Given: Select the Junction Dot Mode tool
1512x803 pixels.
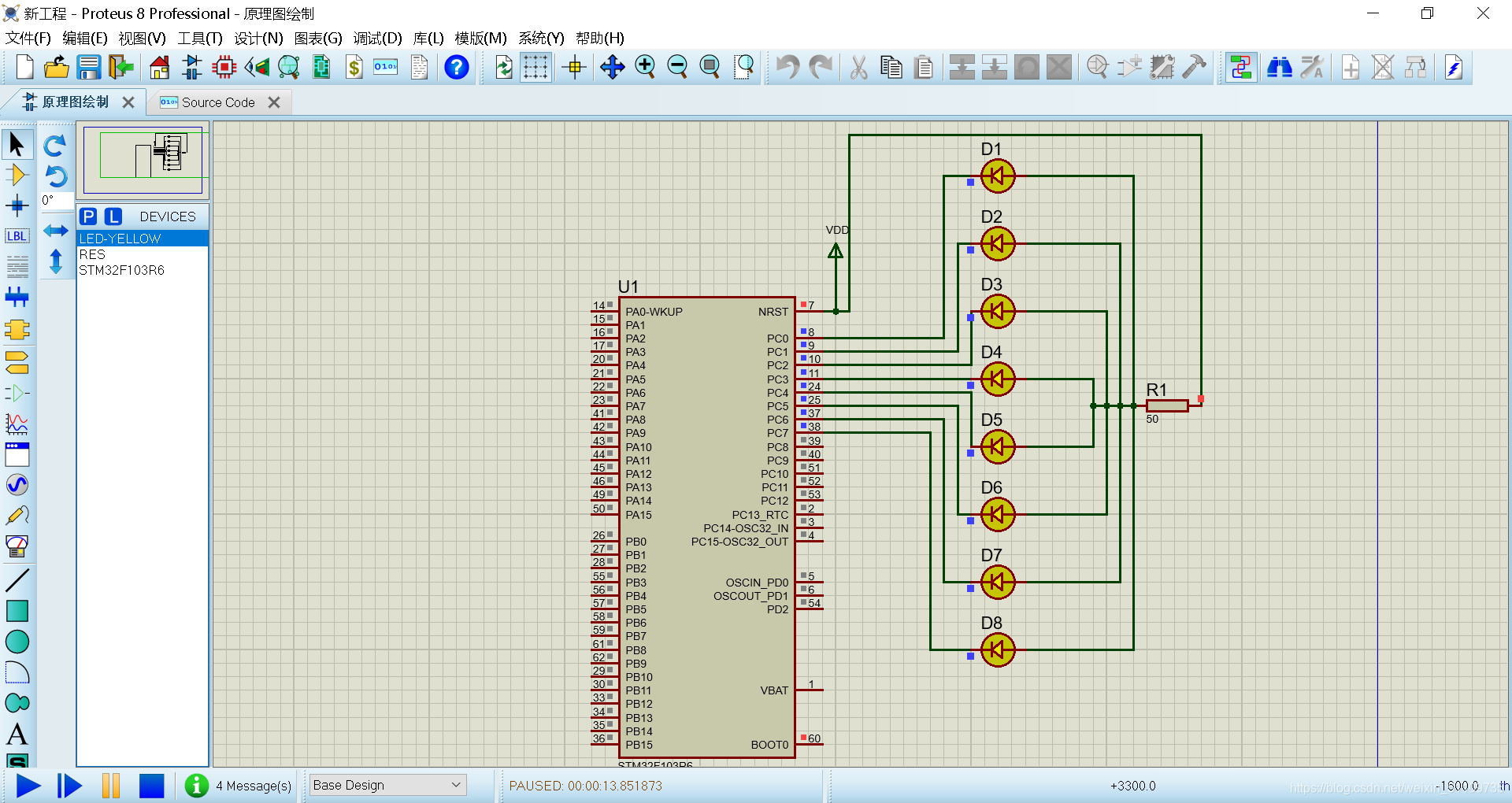Looking at the screenshot, I should [17, 206].
